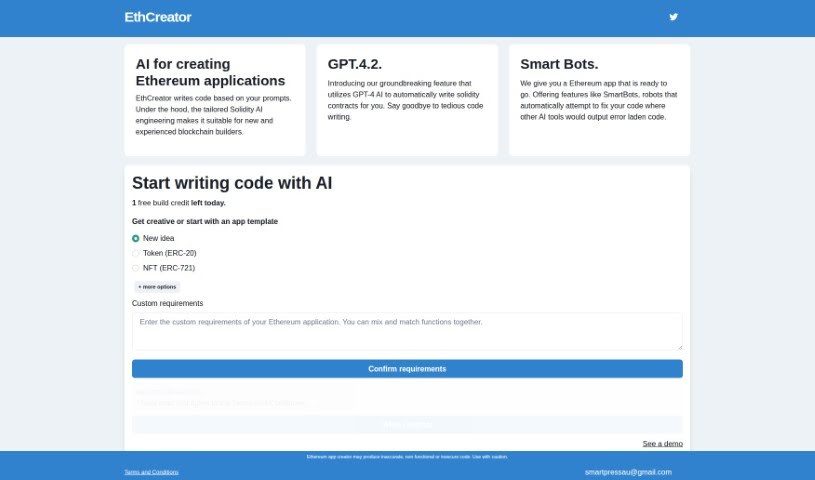The image size is (815, 480).
Task: Click the Confirm requirements button
Action: pos(407,369)
